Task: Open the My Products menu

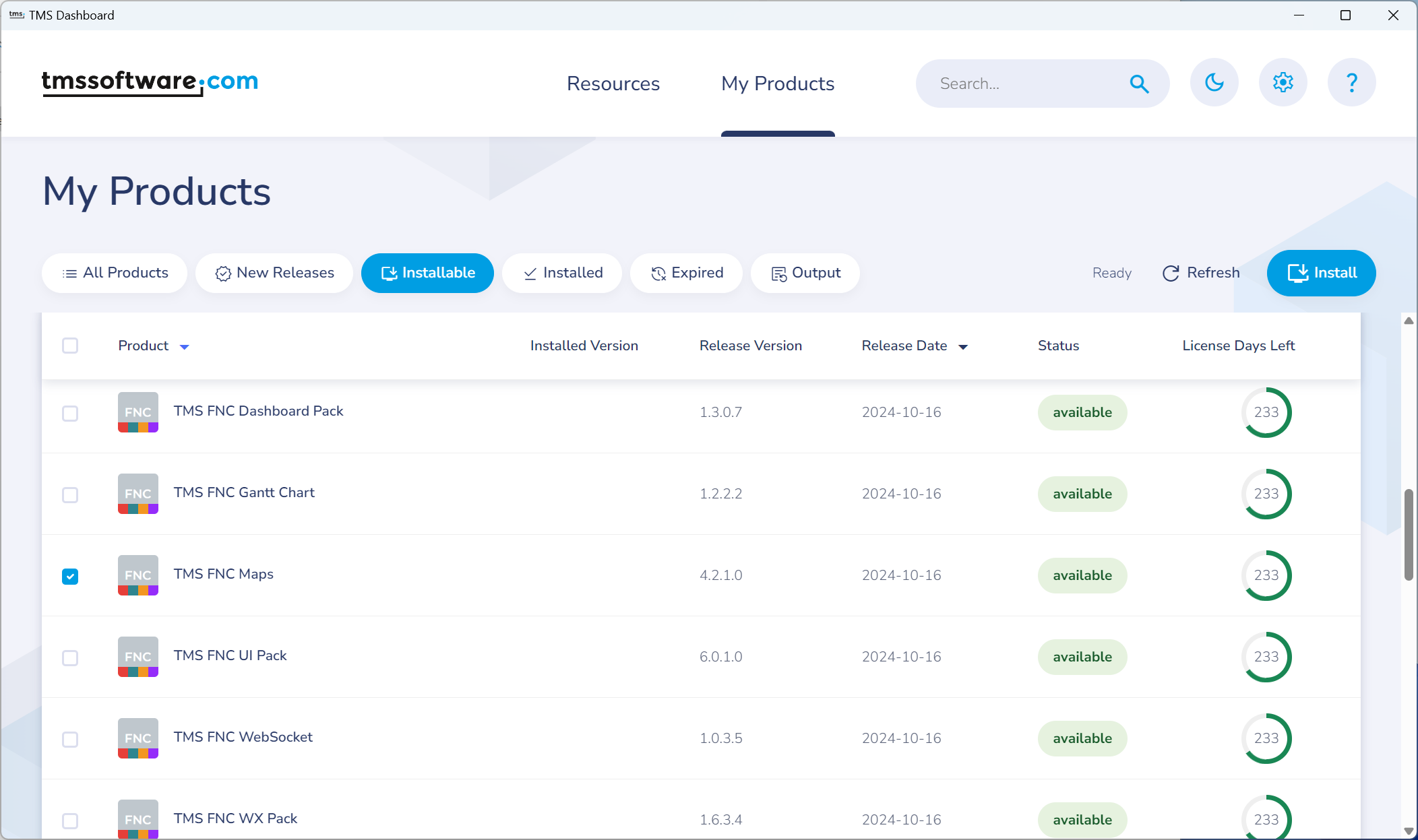Action: pos(778,84)
